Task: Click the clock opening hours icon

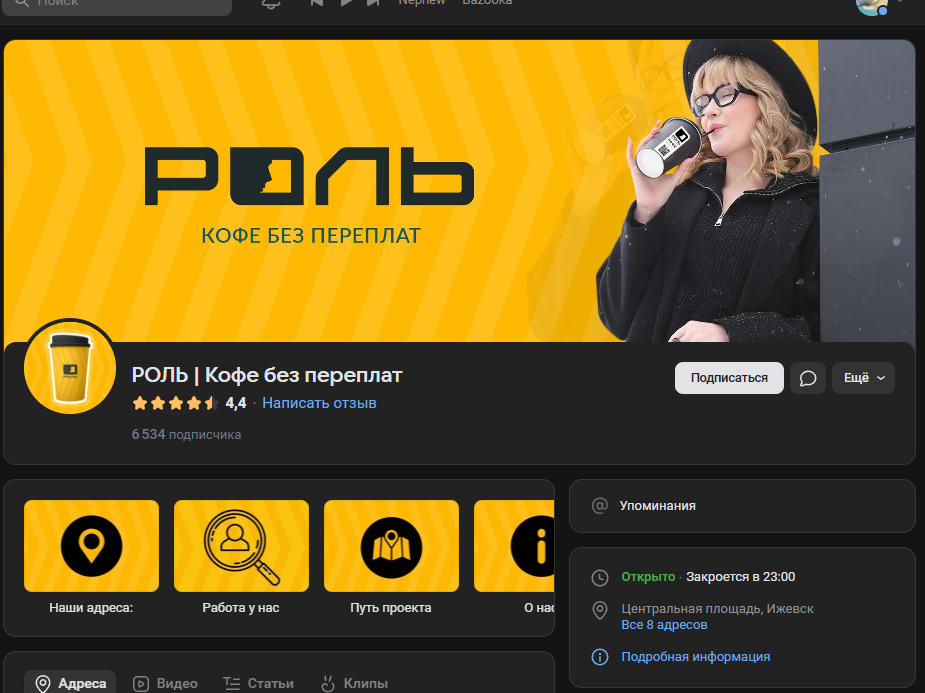Action: pos(600,577)
